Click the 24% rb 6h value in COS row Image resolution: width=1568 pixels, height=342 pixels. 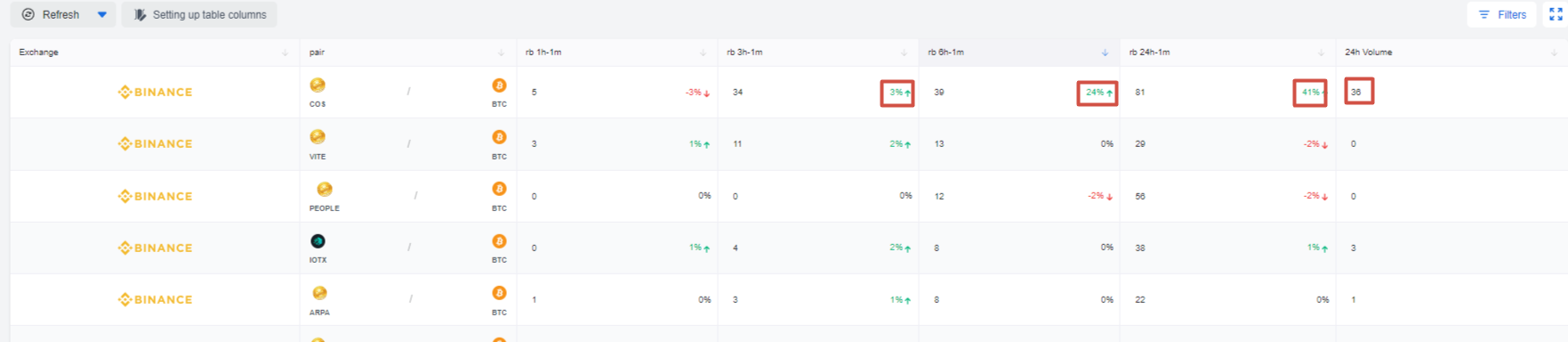1095,93
